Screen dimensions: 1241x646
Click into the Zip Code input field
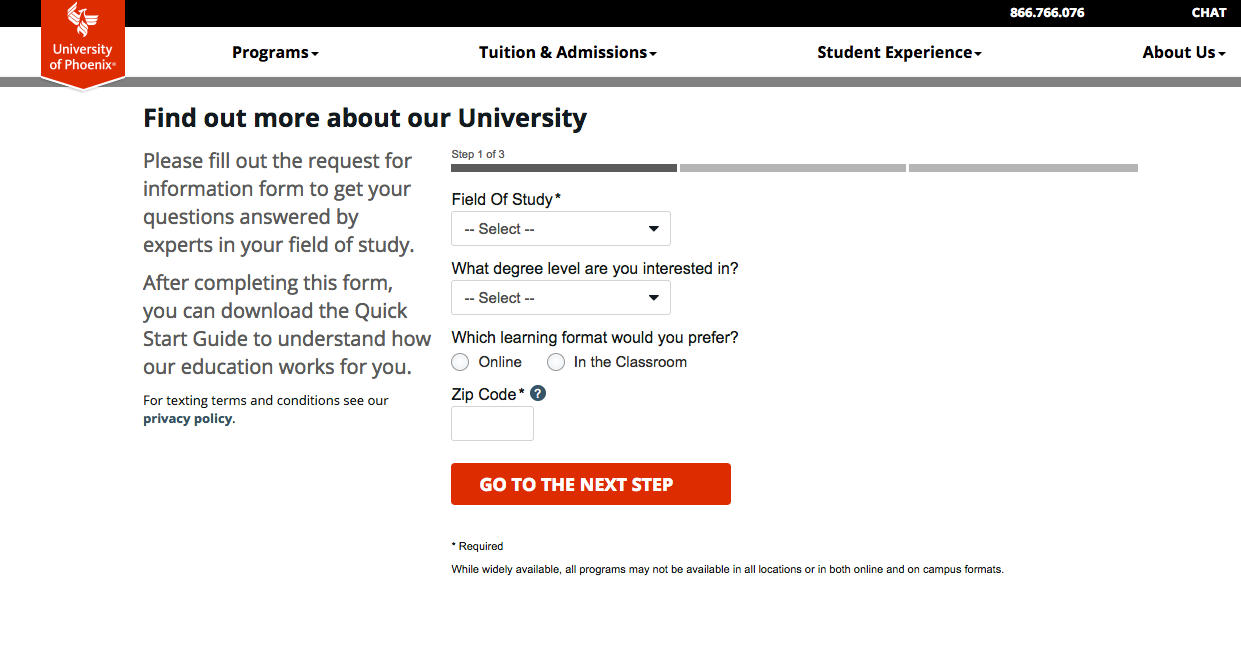tap(492, 424)
